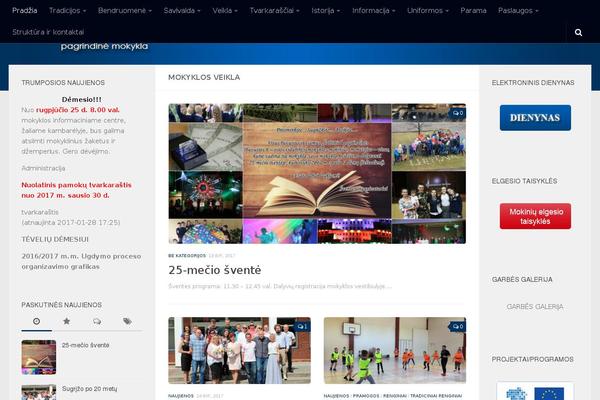Viewport: 600px width, 400px height.
Task: Select the recent posts clock tab
Action: [x=36, y=322]
